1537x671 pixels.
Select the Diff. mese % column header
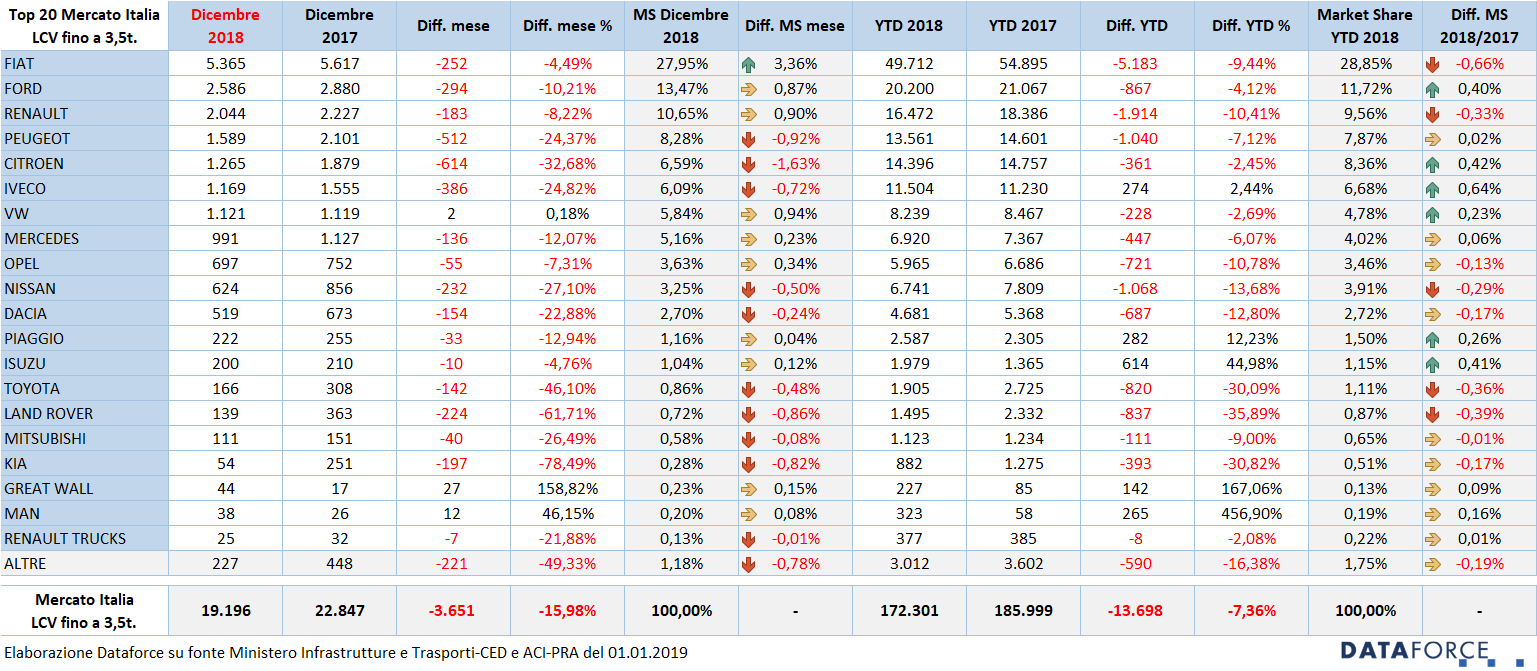[567, 26]
